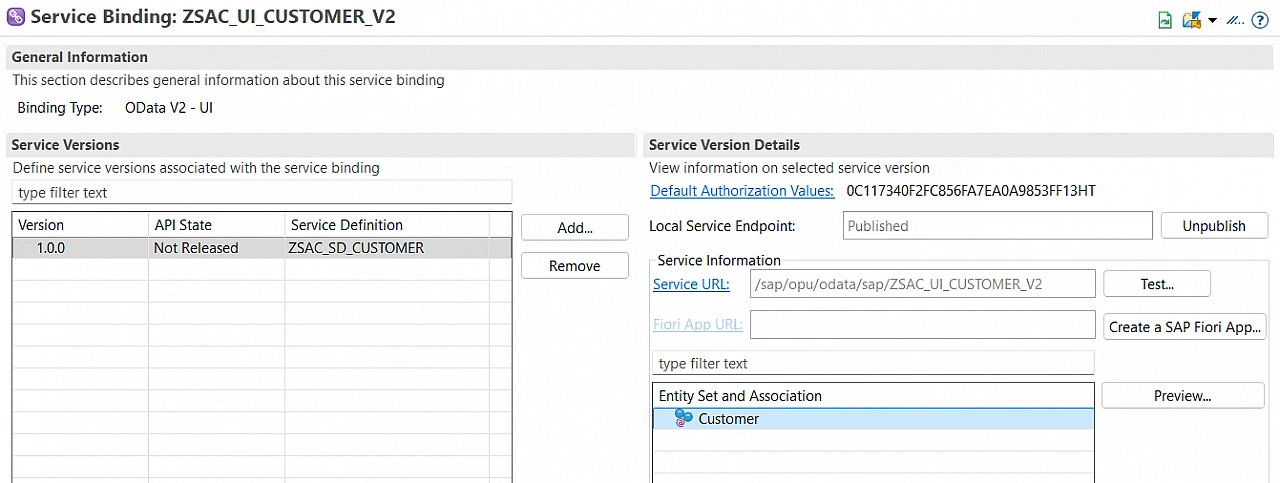The height and width of the screenshot is (483, 1280).
Task: Click Create a SAP Fiori App... button
Action: [1186, 326]
